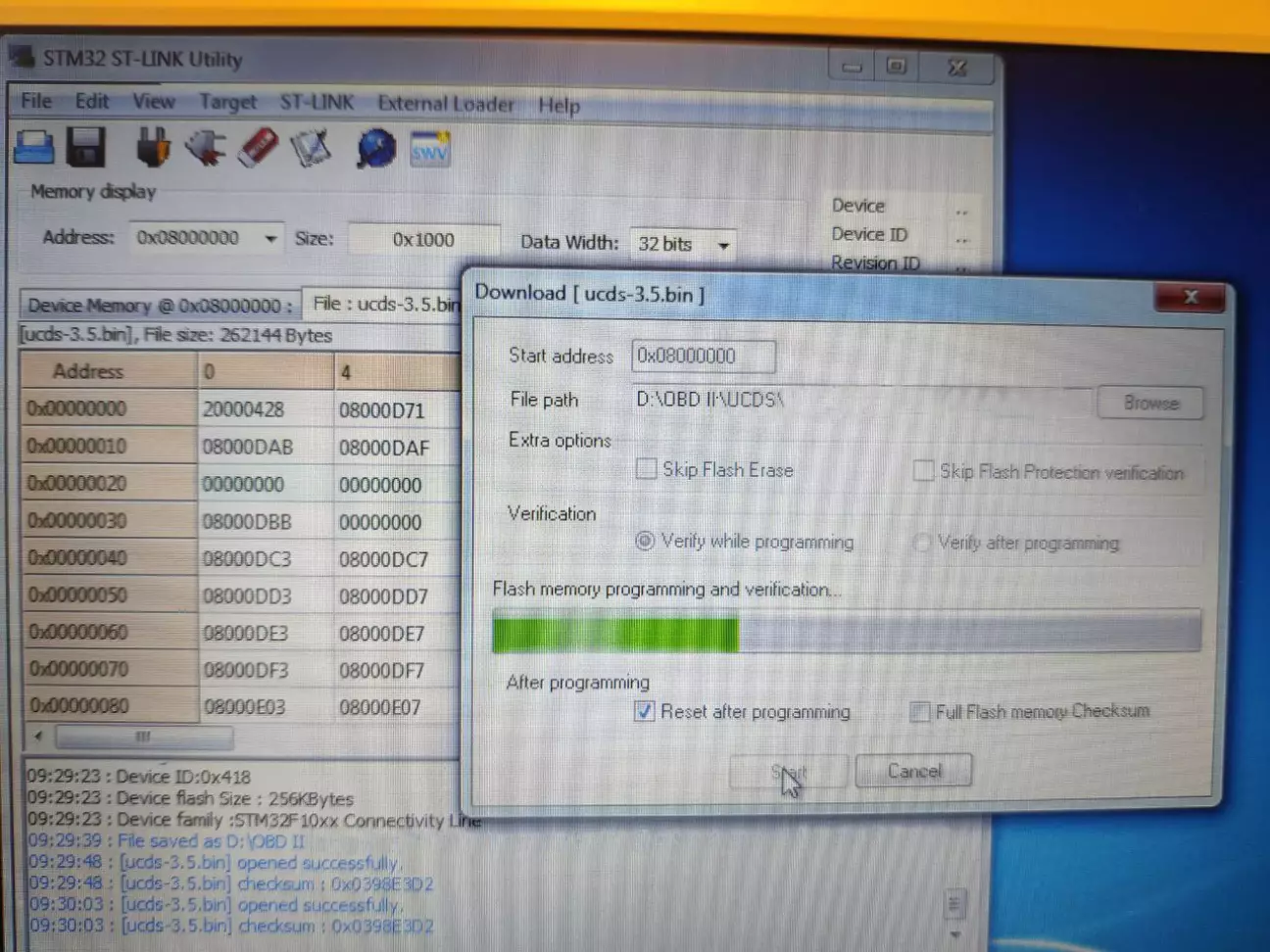Viewport: 1270px width, 952px height.
Task: Uncheck Reset after programming
Action: 644,711
